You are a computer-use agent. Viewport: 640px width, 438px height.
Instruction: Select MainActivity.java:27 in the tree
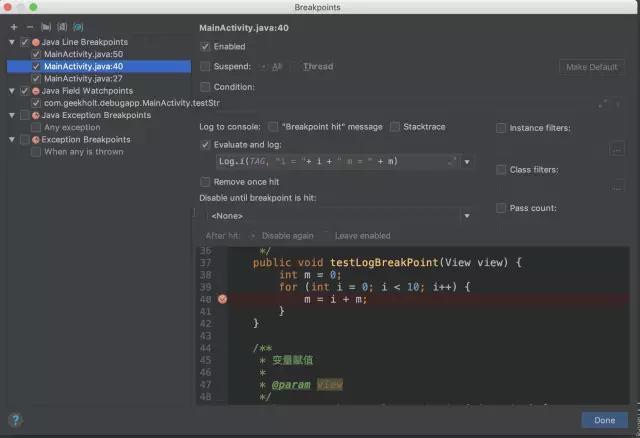(x=83, y=79)
